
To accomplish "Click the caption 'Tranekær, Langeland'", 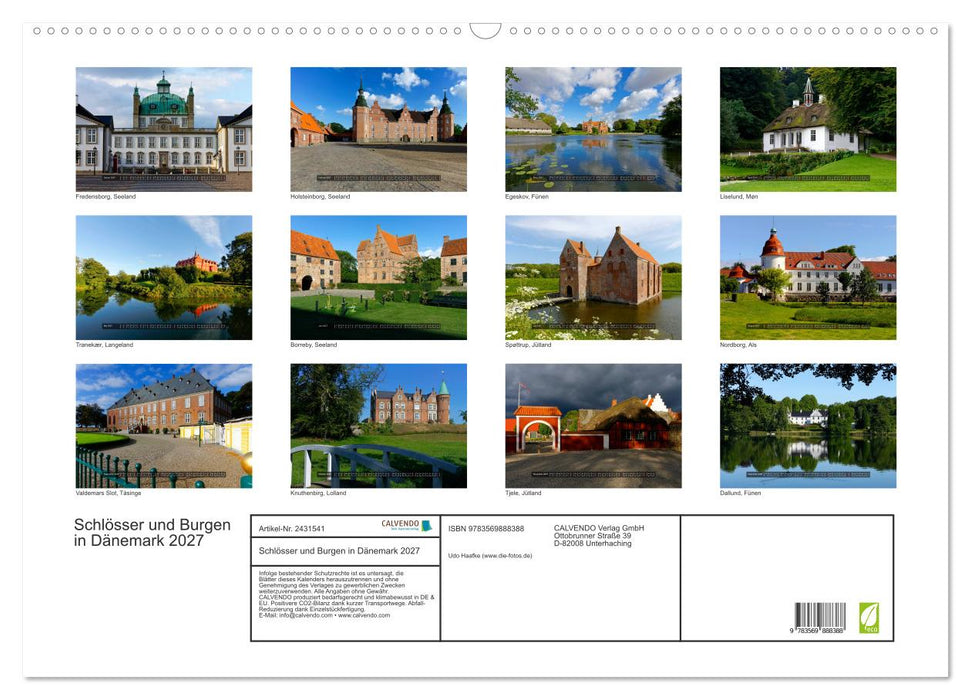I will coord(104,344).
